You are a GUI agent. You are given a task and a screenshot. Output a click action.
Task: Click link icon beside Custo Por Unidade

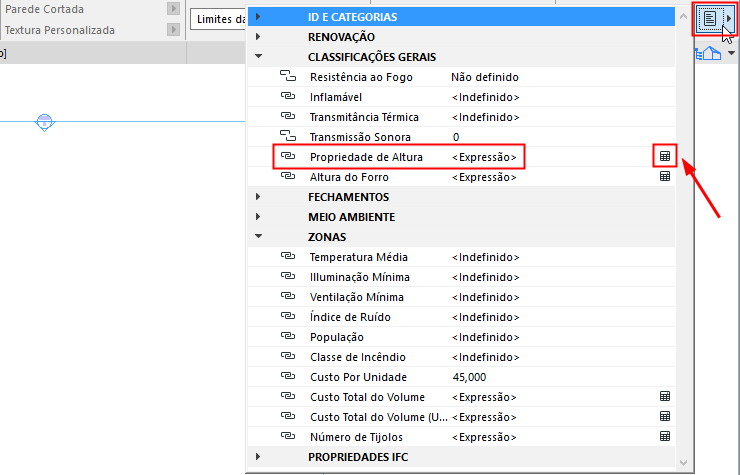pyautogui.click(x=288, y=376)
